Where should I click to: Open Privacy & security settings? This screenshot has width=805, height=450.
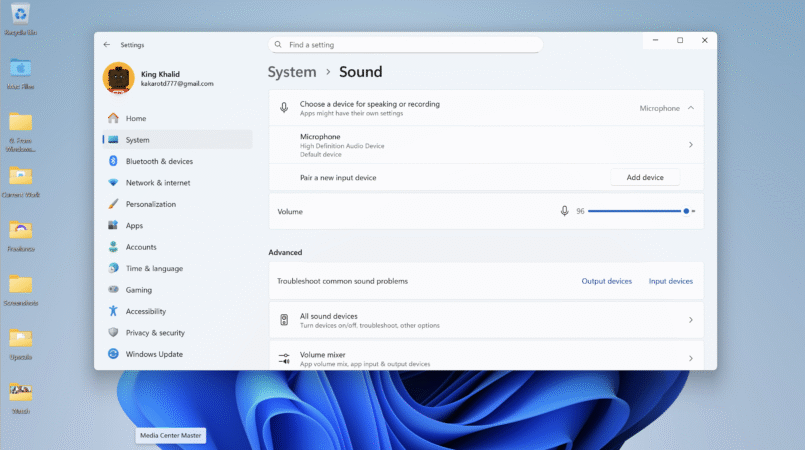178,332
